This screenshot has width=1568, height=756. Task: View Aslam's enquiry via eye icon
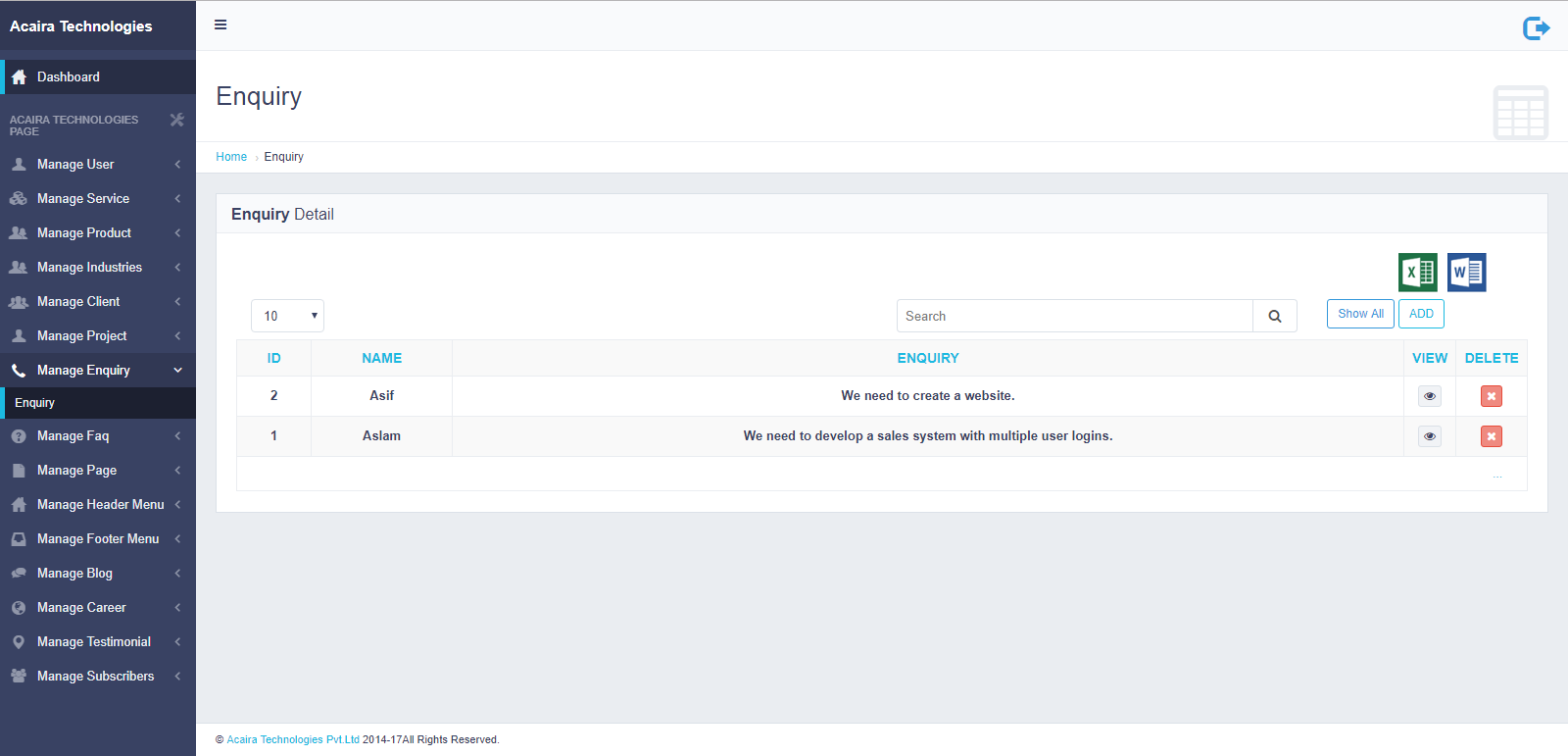[x=1429, y=436]
